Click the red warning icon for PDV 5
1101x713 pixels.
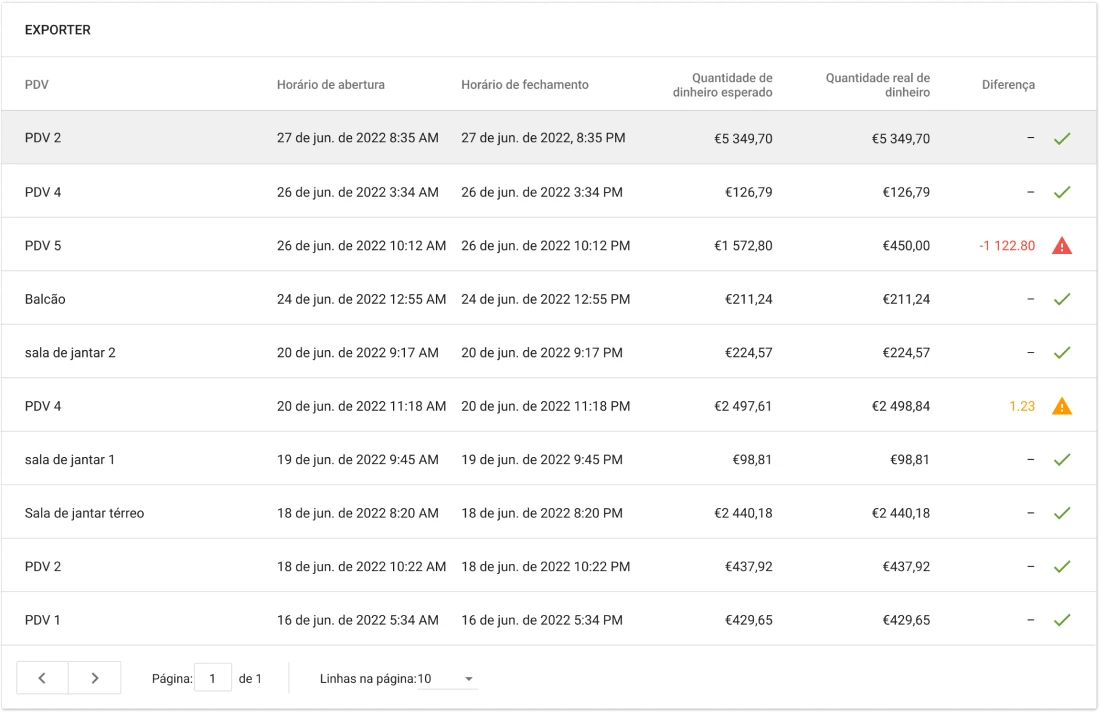[x=1061, y=245]
